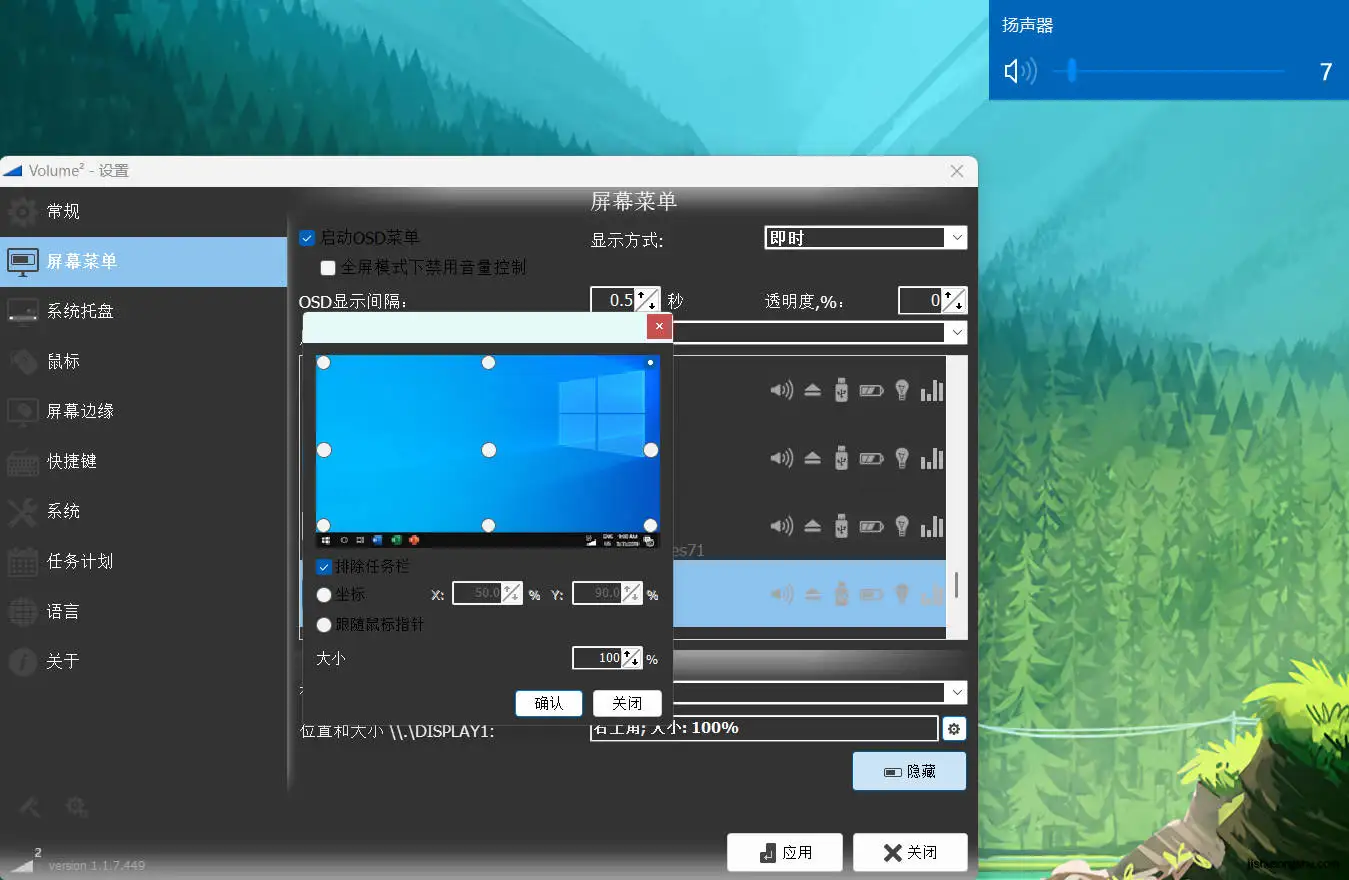The height and width of the screenshot is (880, 1349).
Task: Uncheck the 排除任务栏 checkbox
Action: pos(324,567)
